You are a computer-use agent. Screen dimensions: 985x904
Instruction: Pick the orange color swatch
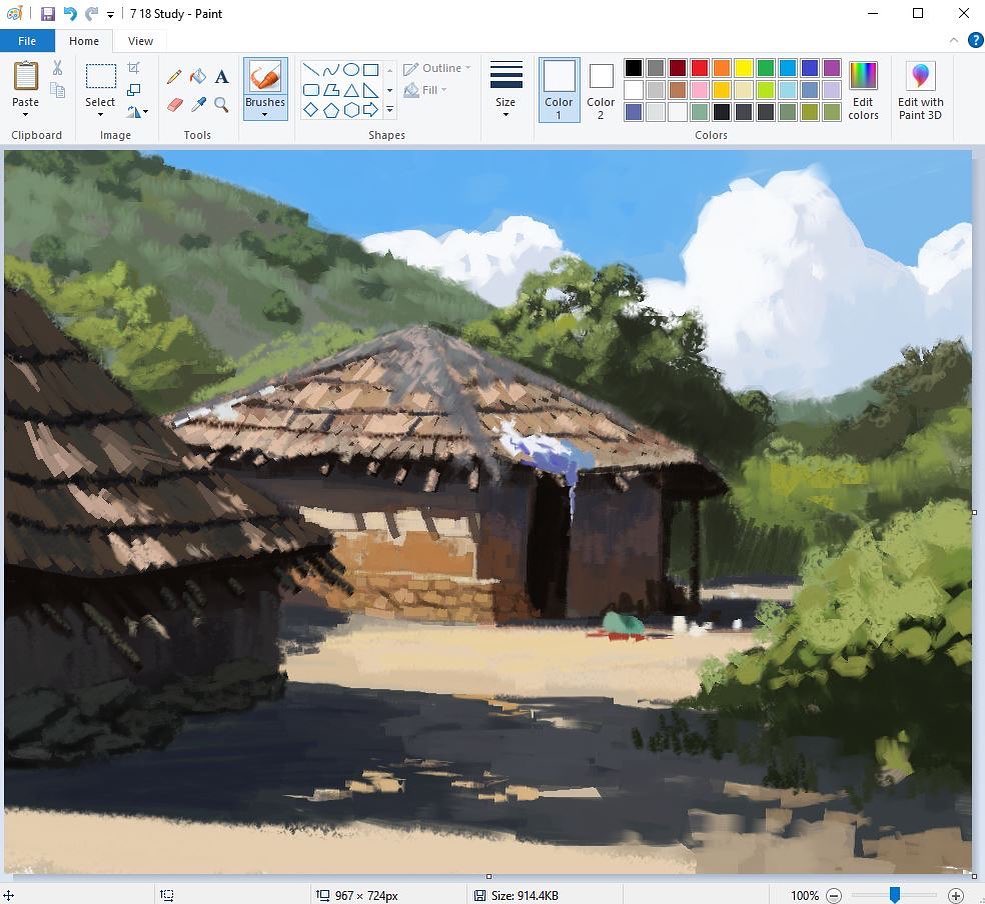[x=722, y=68]
